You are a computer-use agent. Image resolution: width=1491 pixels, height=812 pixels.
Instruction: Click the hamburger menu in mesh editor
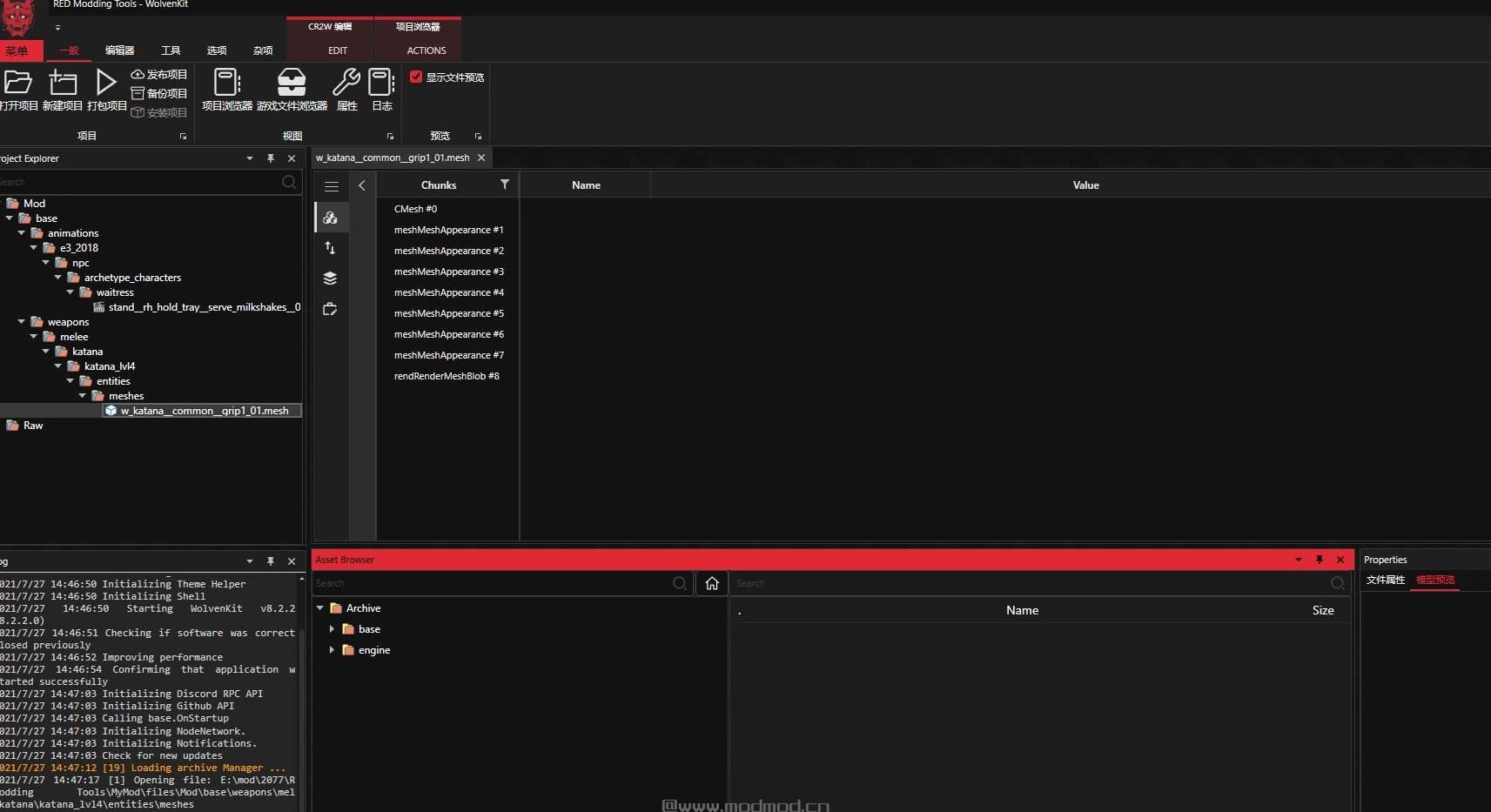tap(332, 186)
